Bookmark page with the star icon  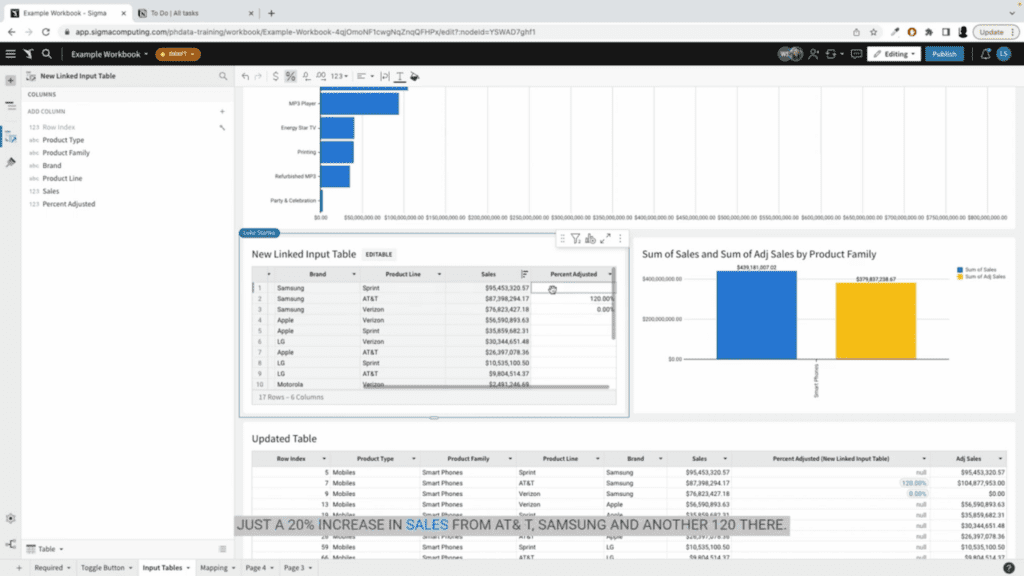click(873, 32)
